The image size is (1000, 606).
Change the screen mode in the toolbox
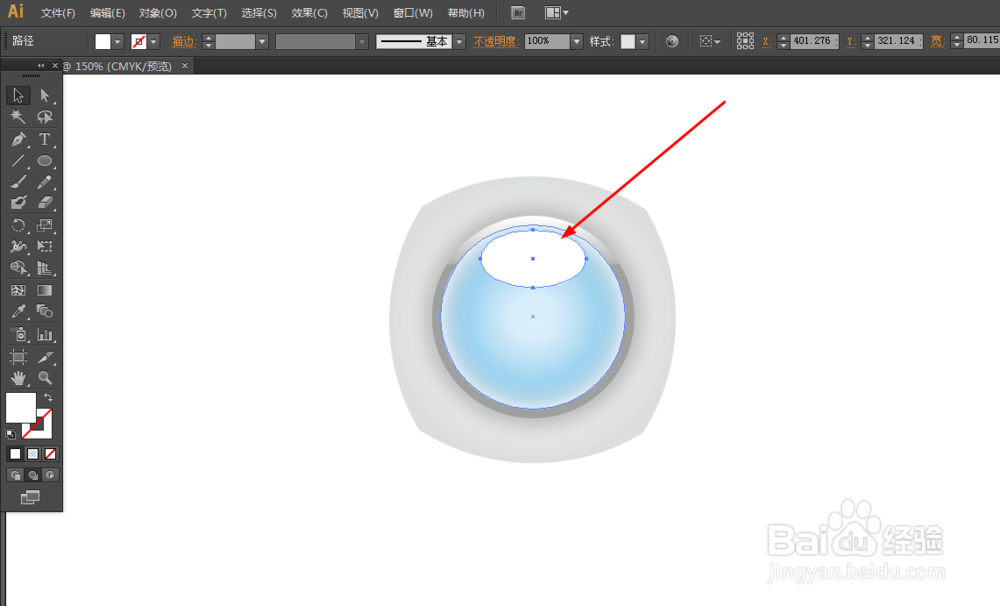[x=30, y=498]
